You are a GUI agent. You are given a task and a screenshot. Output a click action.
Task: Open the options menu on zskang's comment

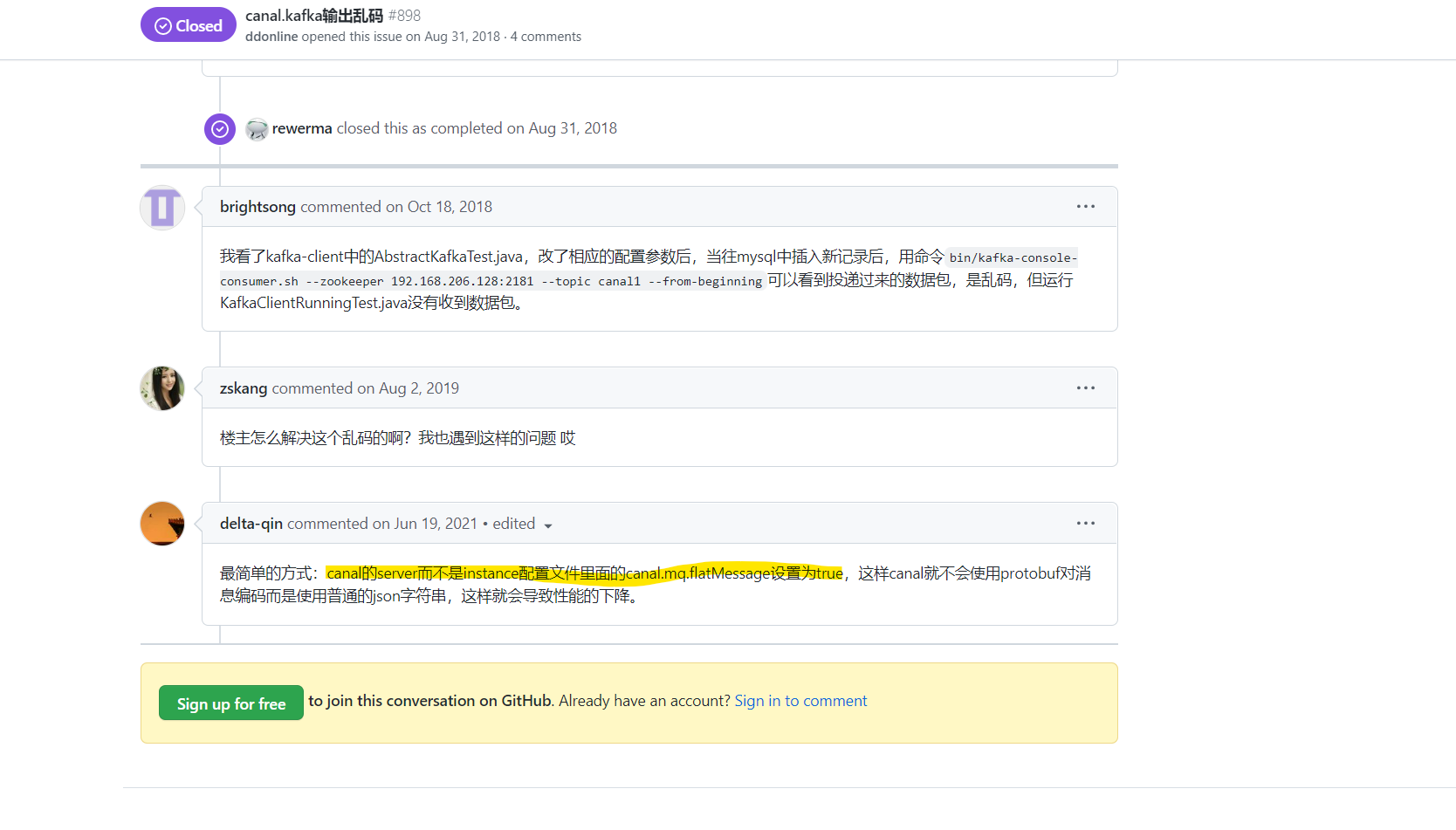(x=1085, y=388)
